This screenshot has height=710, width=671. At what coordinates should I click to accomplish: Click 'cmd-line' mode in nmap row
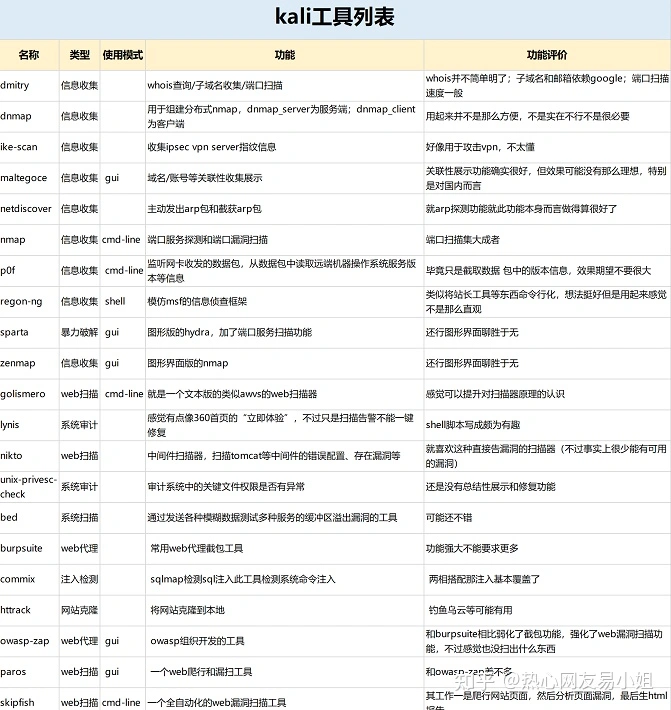pos(121,240)
